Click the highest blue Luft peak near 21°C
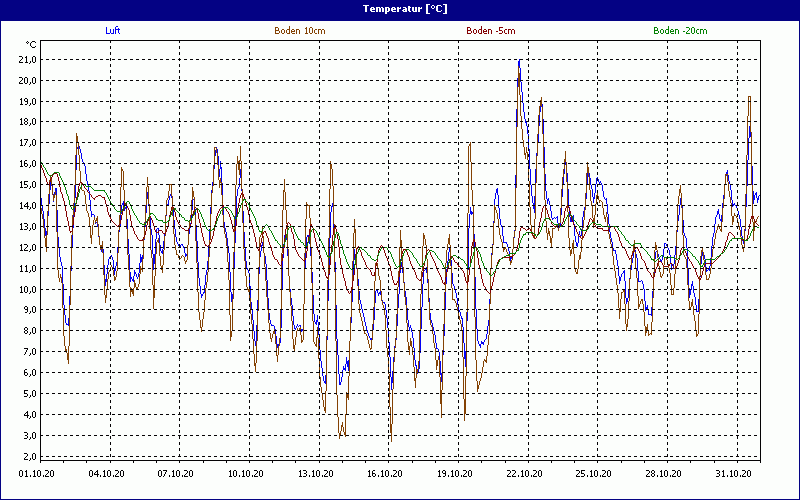The width and height of the screenshot is (800, 500). pyautogui.click(x=520, y=62)
